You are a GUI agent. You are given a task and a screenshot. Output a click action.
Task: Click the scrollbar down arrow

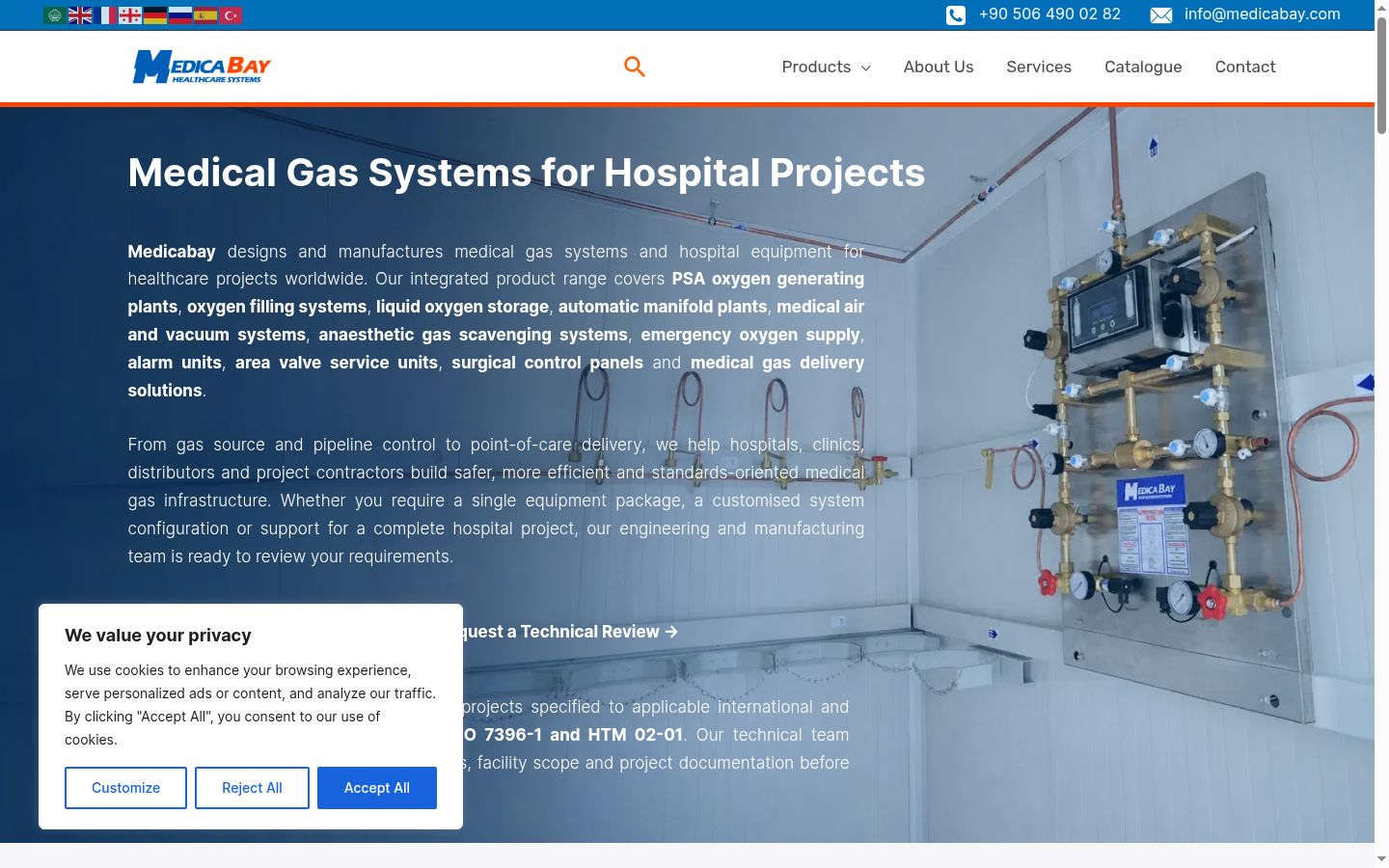click(1381, 858)
